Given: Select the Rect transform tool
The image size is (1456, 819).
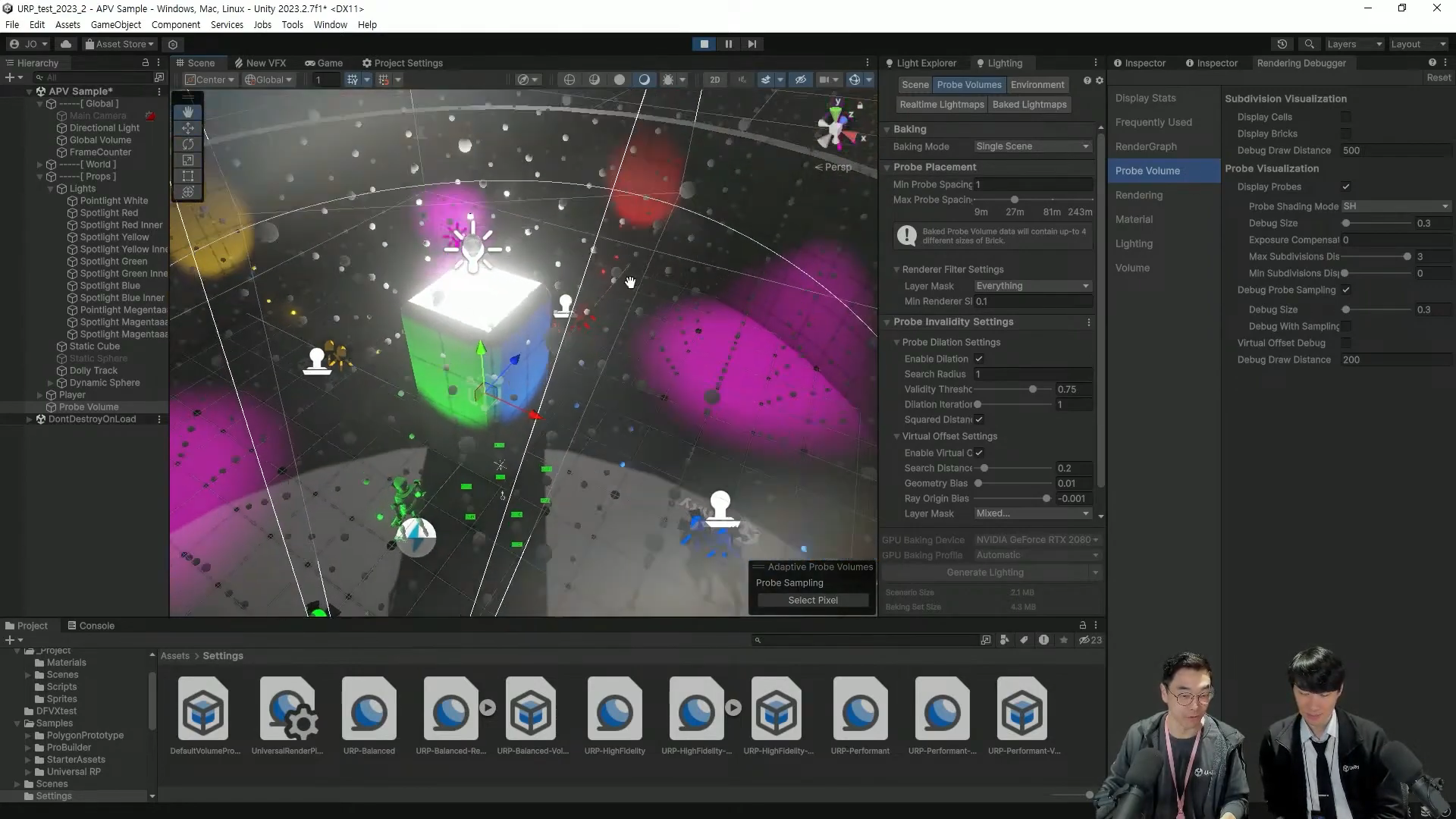Looking at the screenshot, I should click(188, 176).
